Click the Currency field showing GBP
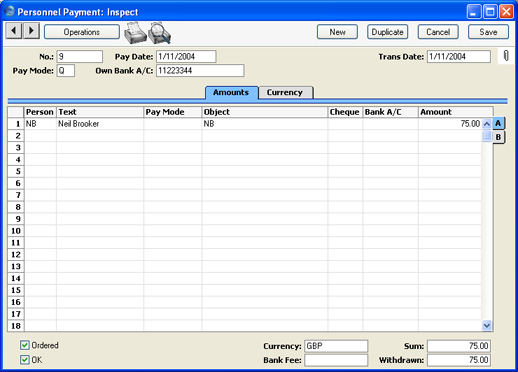This screenshot has width=518, height=372. click(x=336, y=346)
